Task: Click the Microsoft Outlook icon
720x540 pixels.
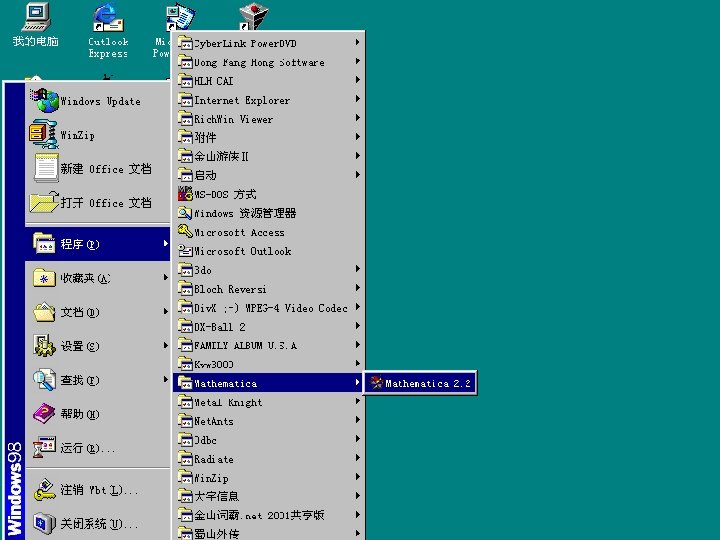Action: pos(185,251)
